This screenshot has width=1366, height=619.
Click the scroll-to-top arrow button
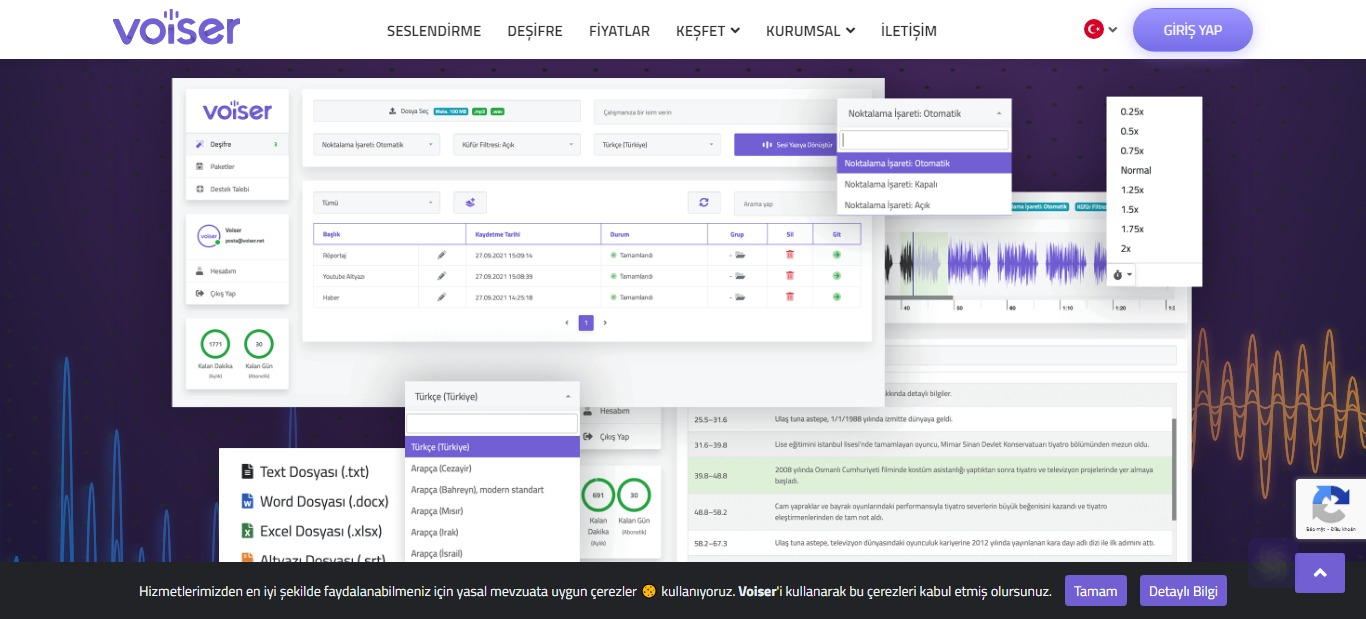pyautogui.click(x=1320, y=573)
